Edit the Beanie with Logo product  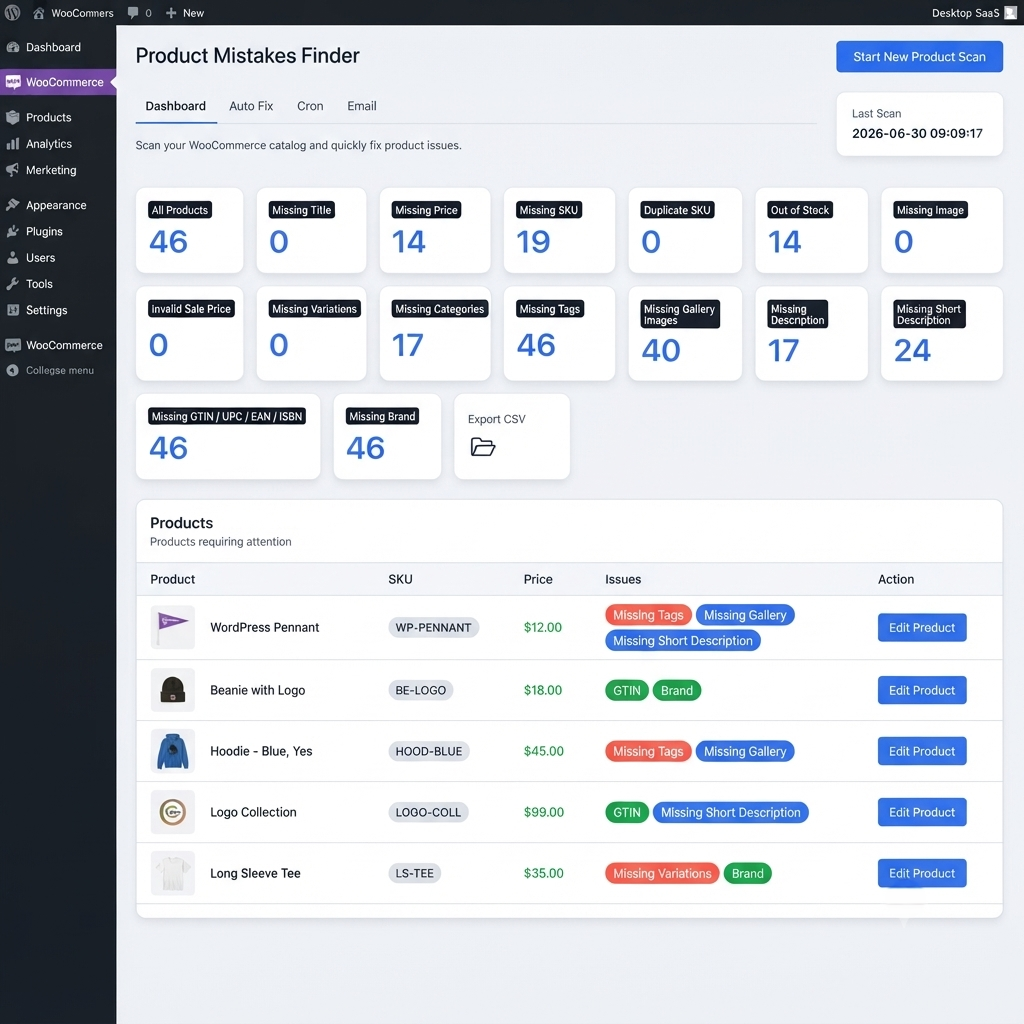click(921, 690)
